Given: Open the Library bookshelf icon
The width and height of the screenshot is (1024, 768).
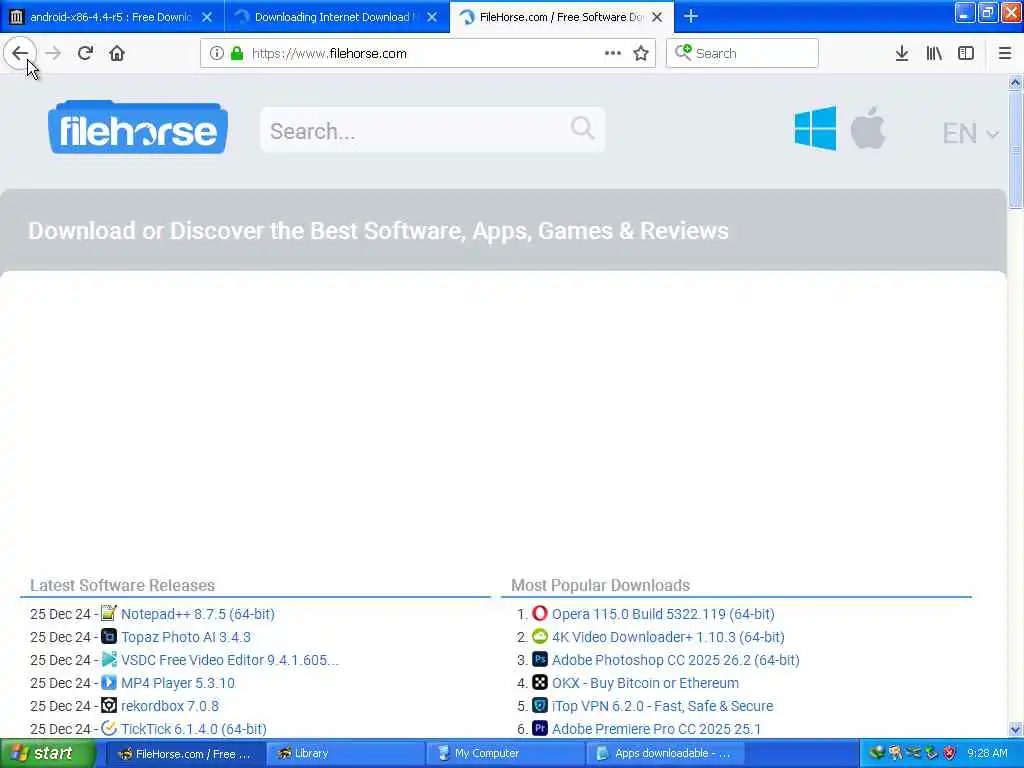Looking at the screenshot, I should pos(934,54).
